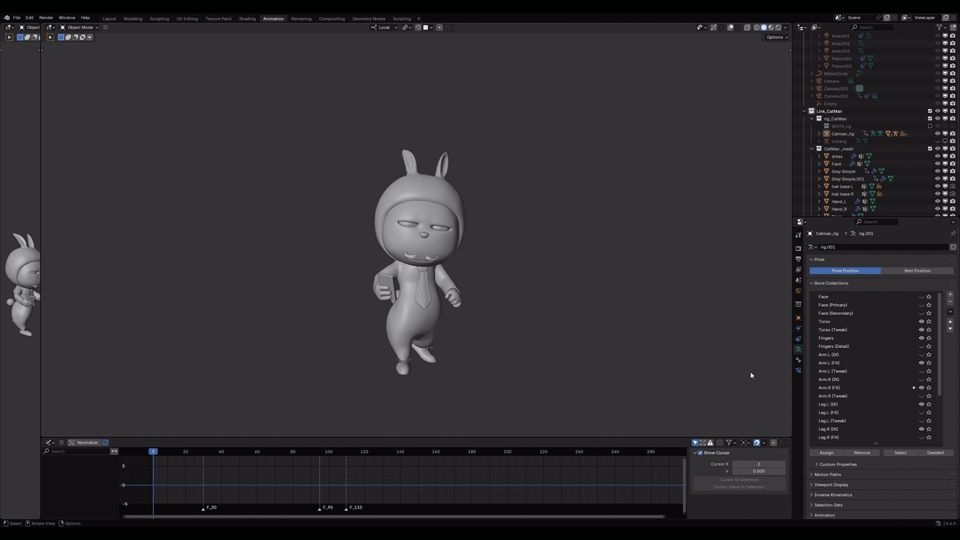Show the Face bone collection
Viewport: 960px width, 540px height.
click(x=921, y=297)
